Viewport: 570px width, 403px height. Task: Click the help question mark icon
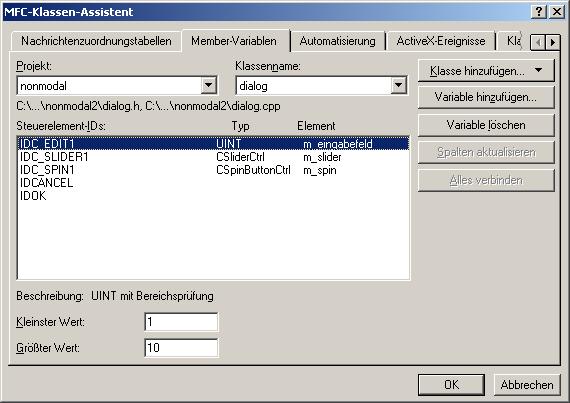tap(539, 12)
